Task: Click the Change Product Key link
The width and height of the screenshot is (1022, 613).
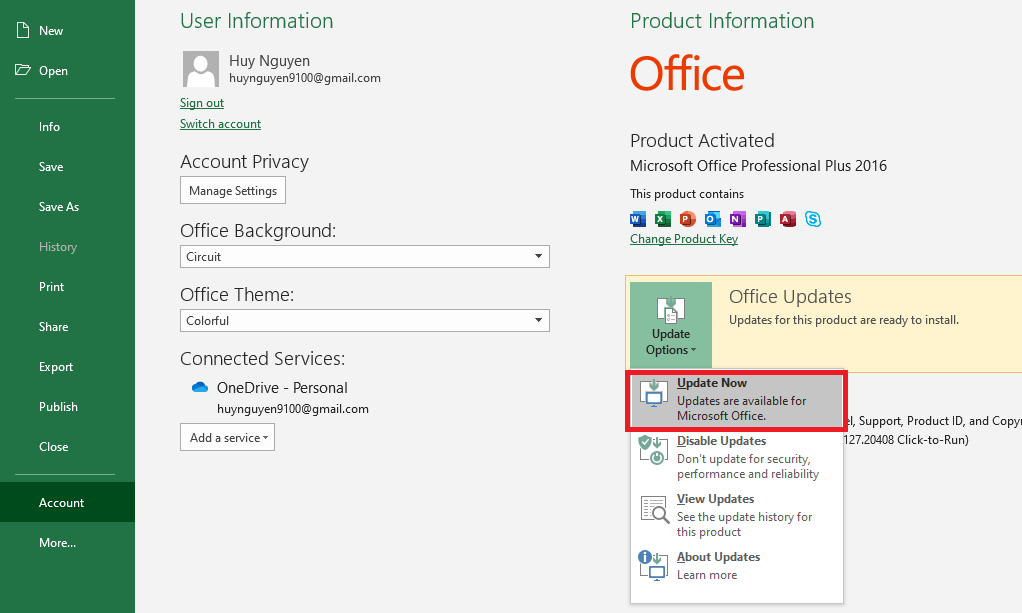Action: (x=683, y=239)
